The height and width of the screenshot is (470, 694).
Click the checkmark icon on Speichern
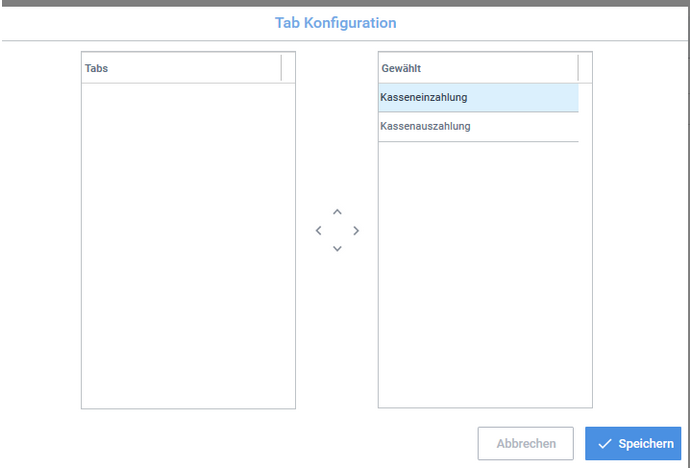point(604,443)
